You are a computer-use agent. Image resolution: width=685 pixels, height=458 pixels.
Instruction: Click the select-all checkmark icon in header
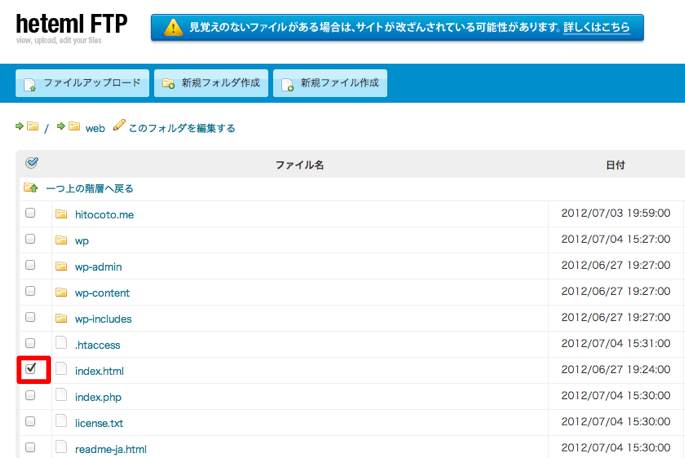[x=31, y=163]
